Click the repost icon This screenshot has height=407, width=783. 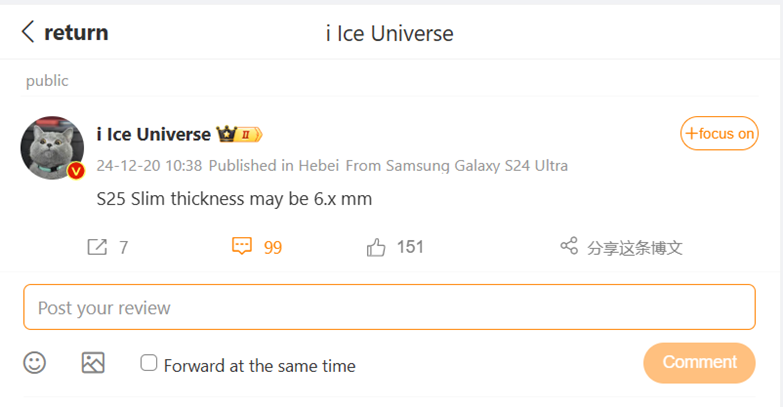pos(97,247)
